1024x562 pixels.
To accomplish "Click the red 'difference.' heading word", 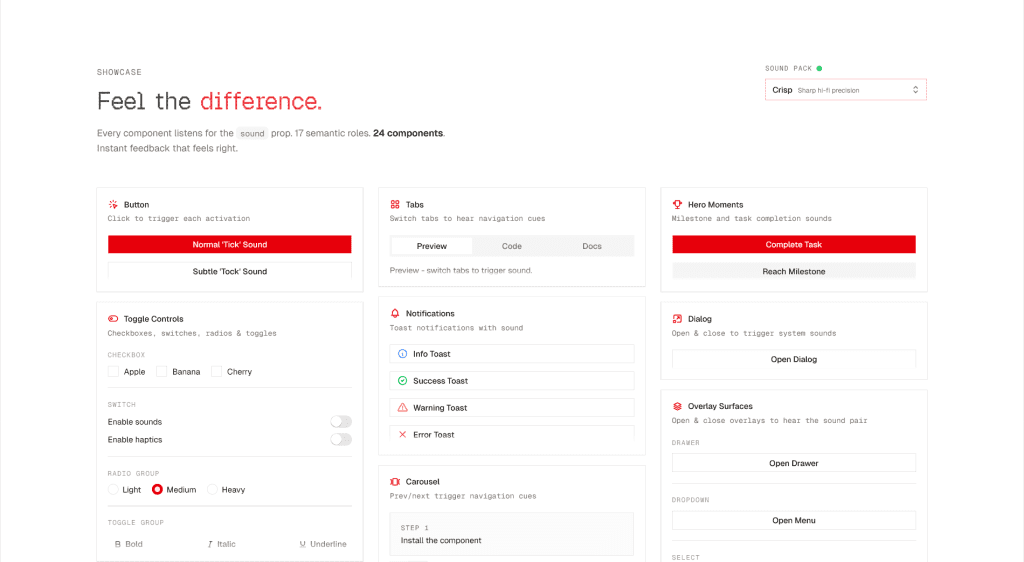I will (261, 101).
